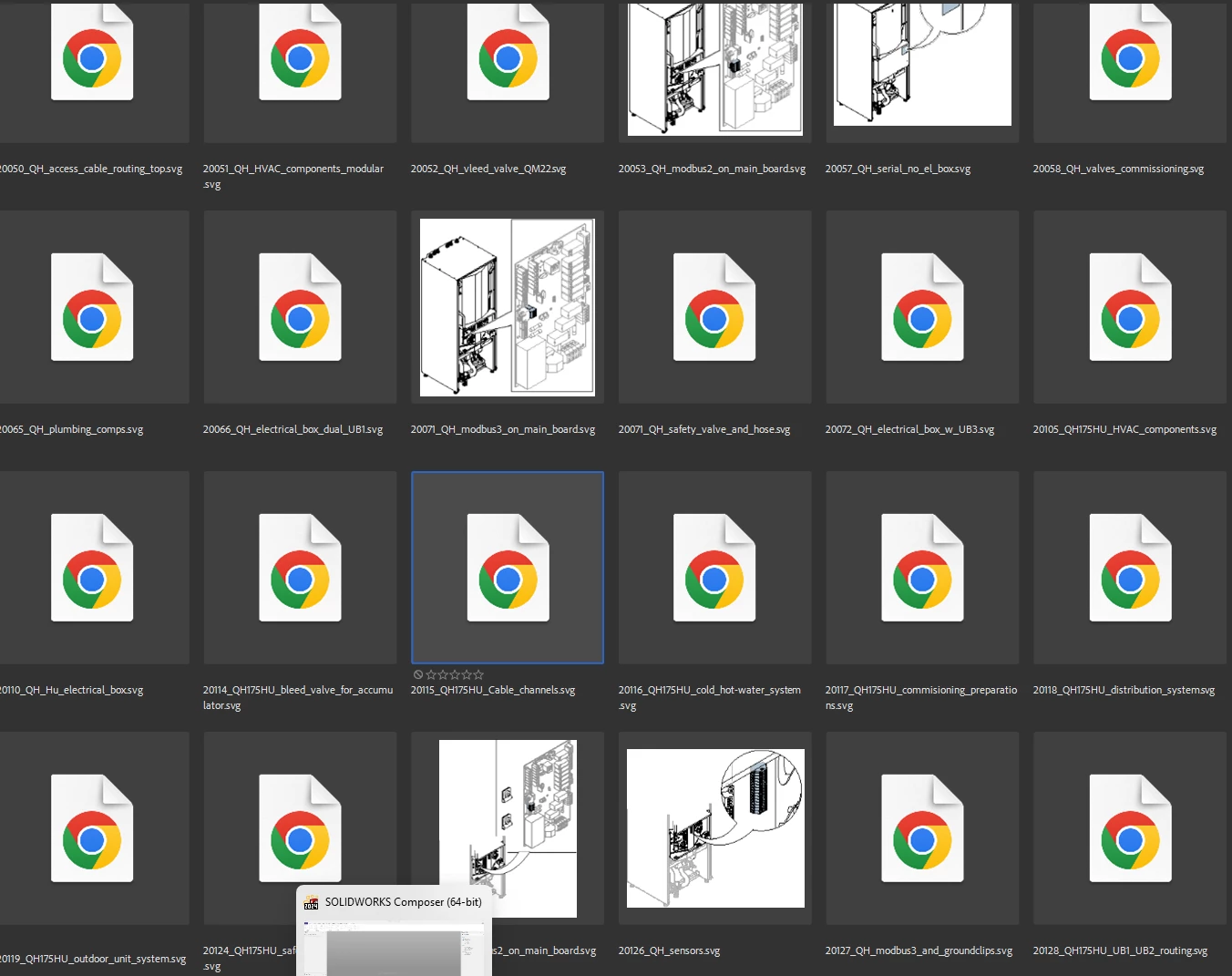The height and width of the screenshot is (976, 1232).
Task: Select the 20052_QH_vleed_valve_QM22.svg file icon
Action: click(508, 52)
